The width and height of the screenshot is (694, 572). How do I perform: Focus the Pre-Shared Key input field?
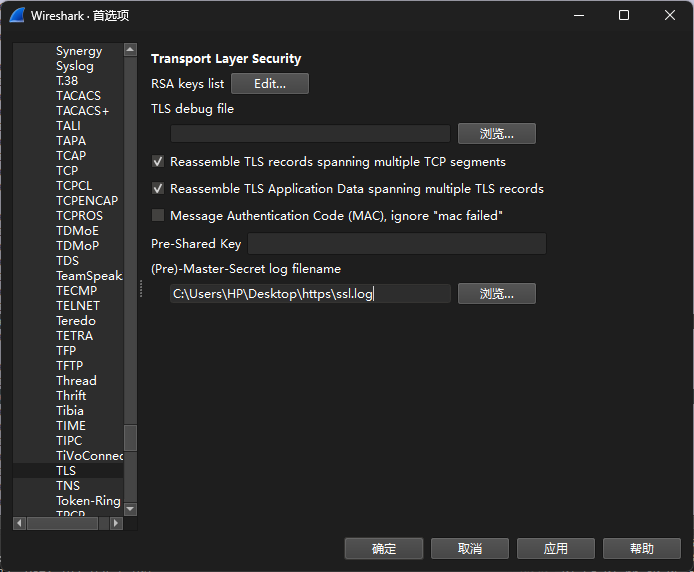(397, 243)
